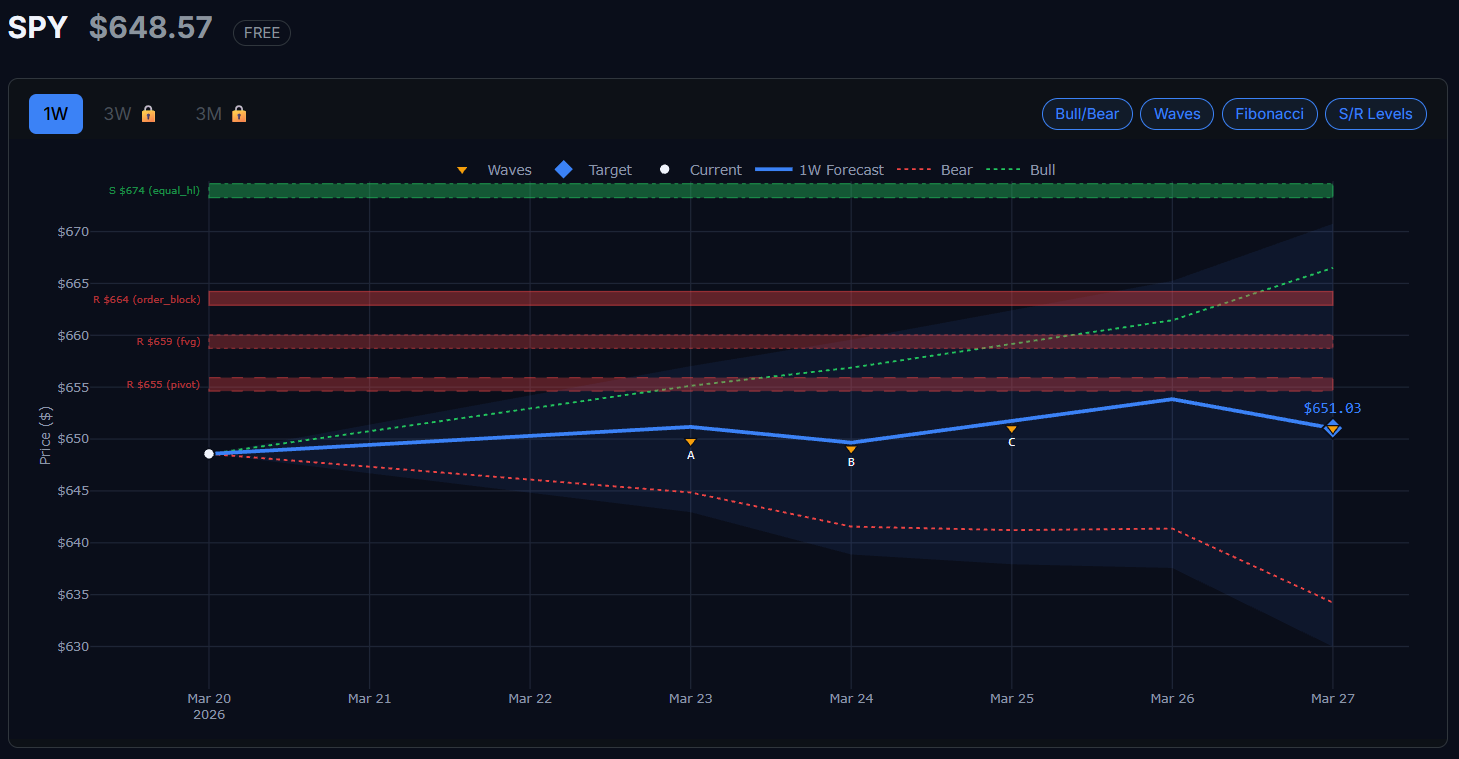Click the Mar 23 date axis label
Screen dimensions: 1459x759
(x=690, y=699)
